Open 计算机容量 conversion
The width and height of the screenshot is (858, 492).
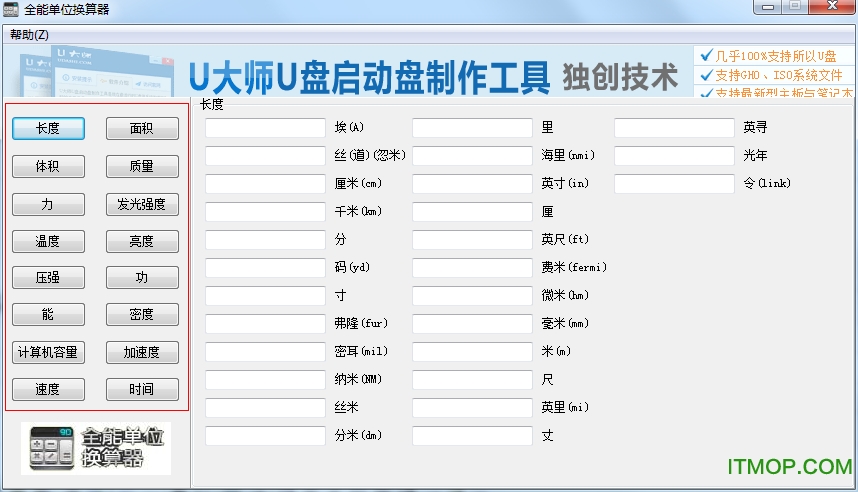click(x=48, y=352)
